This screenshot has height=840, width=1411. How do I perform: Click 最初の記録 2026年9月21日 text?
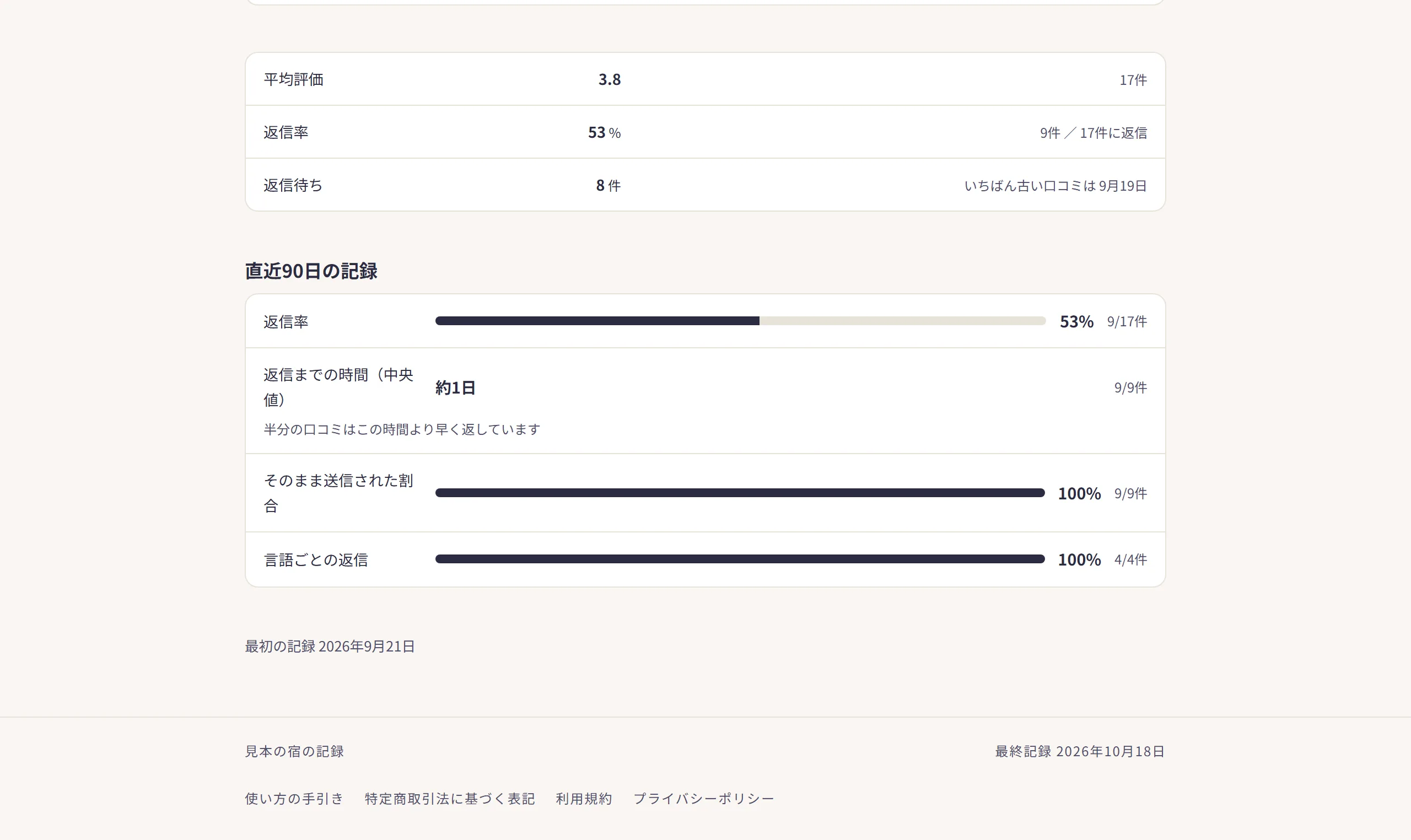(x=330, y=647)
